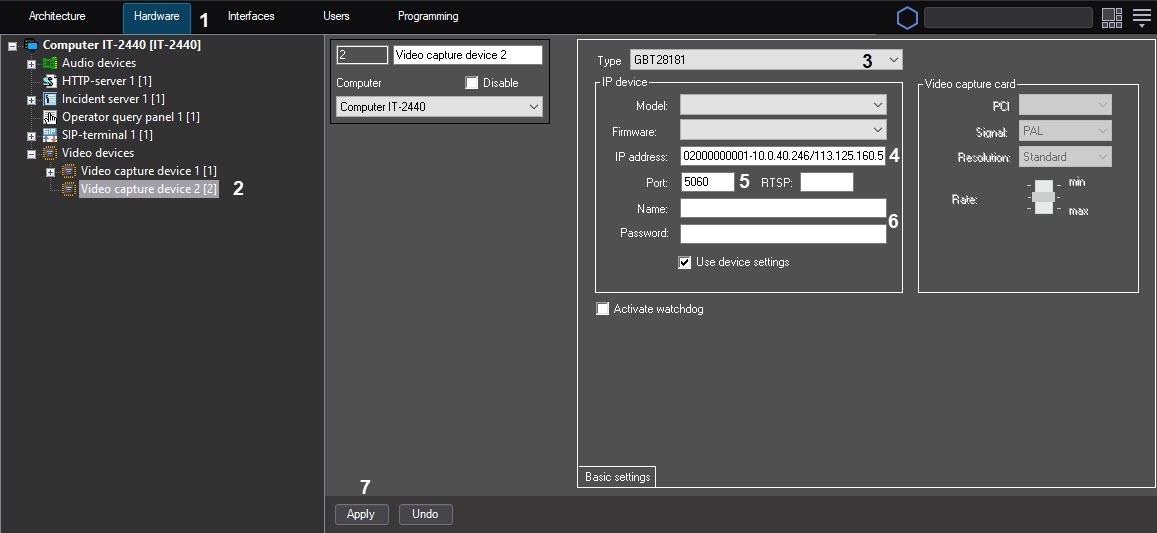Open the Programming tab
The height and width of the screenshot is (533, 1157).
(x=428, y=17)
